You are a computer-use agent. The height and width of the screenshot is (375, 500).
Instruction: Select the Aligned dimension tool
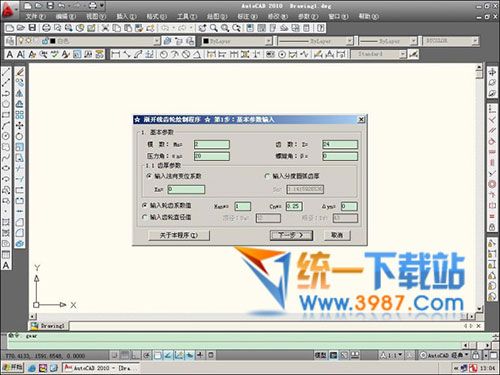(127, 54)
